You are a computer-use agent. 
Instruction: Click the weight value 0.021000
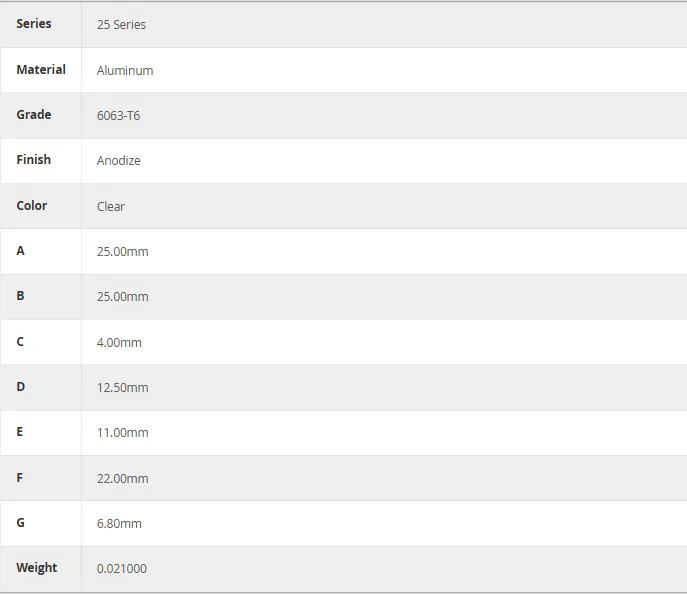click(x=122, y=569)
